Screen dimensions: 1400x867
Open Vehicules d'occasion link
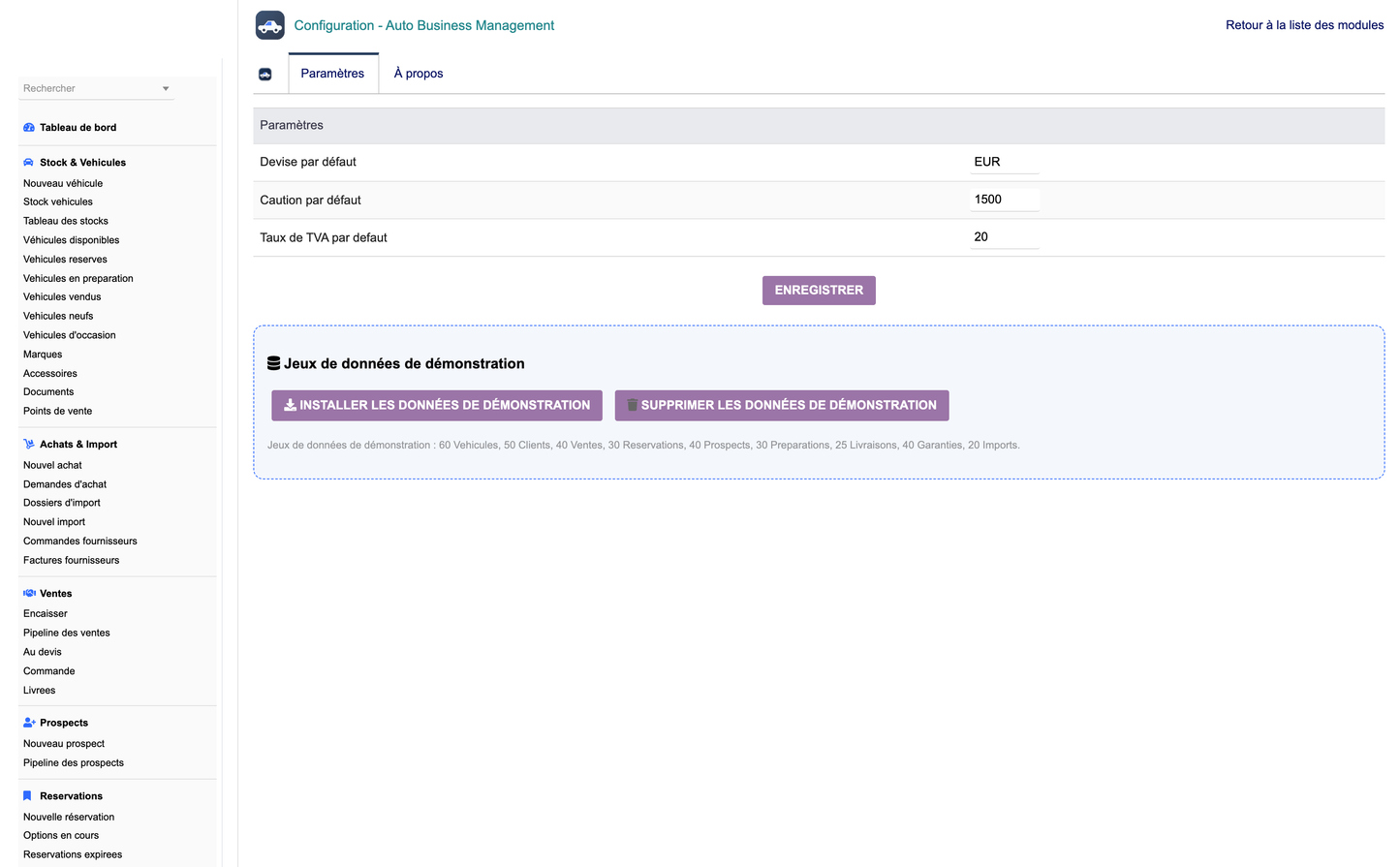click(x=70, y=335)
